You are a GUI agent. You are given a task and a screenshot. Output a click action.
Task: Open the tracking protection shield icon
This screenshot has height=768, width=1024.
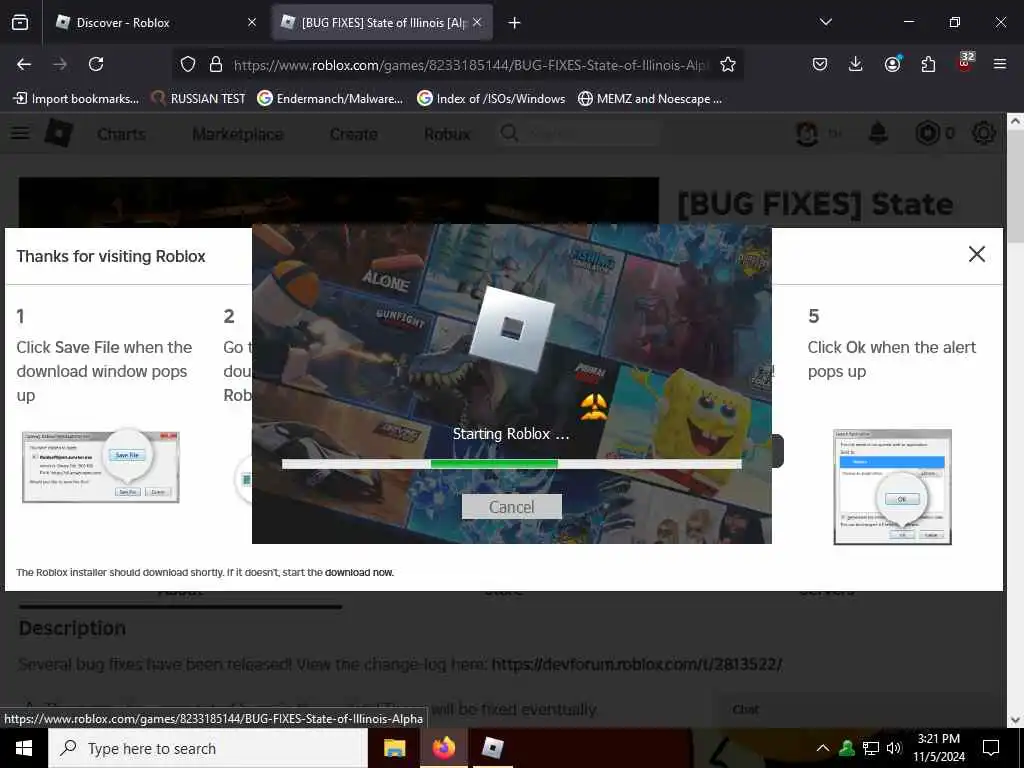[188, 64]
